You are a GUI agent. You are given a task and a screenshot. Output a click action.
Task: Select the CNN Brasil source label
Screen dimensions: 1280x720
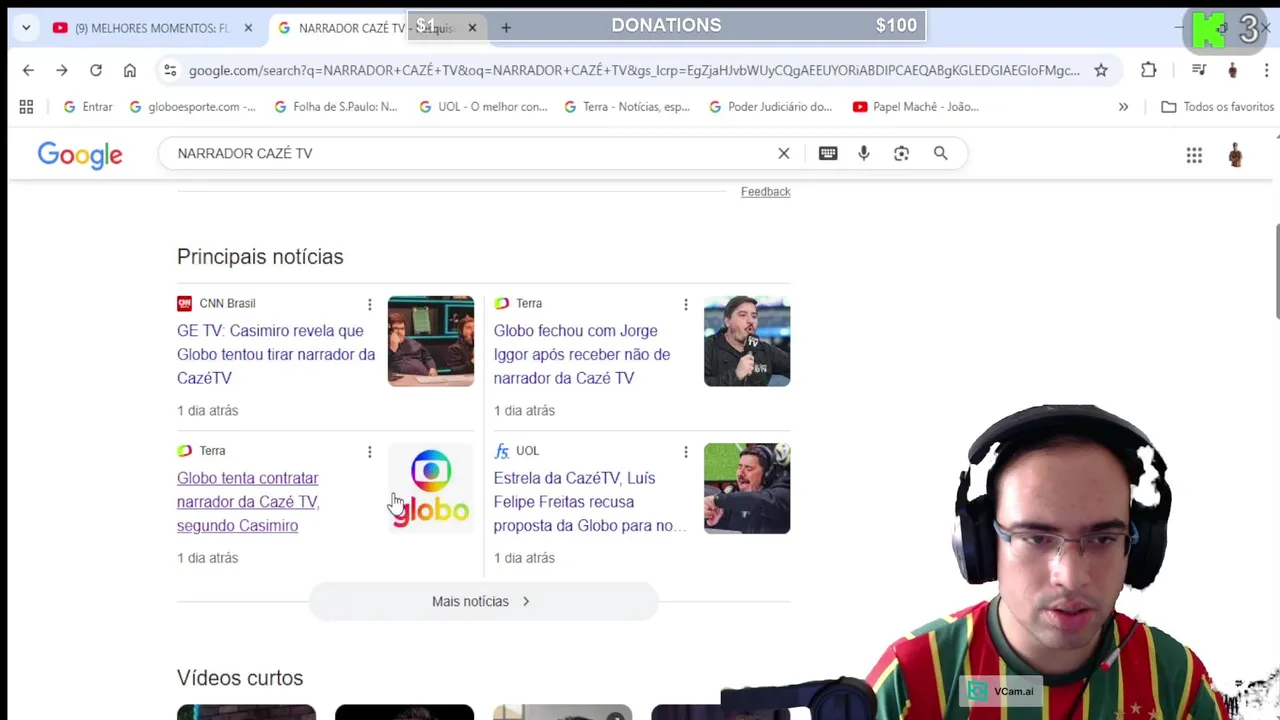(x=227, y=303)
